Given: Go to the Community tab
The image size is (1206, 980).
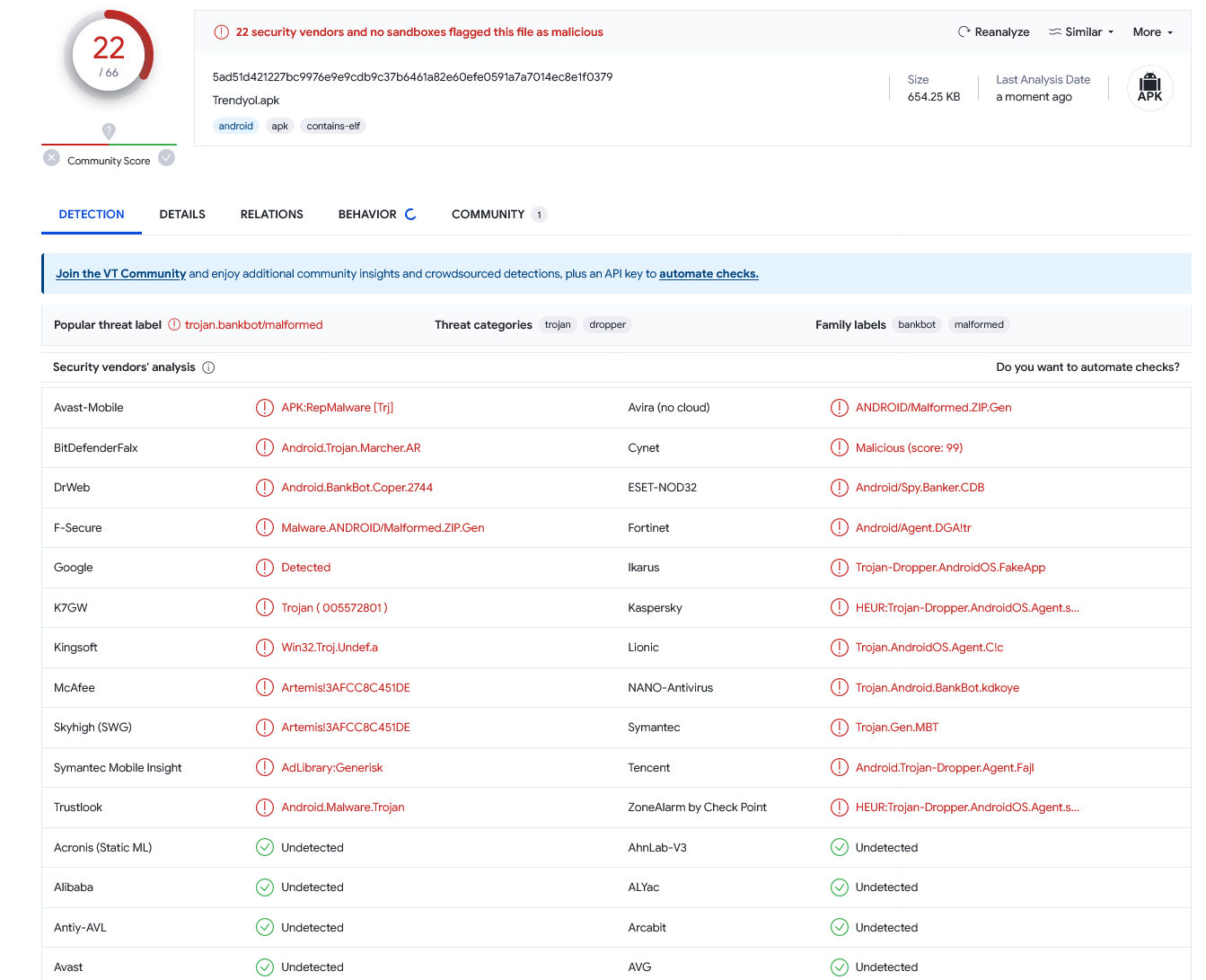Looking at the screenshot, I should (x=488, y=215).
